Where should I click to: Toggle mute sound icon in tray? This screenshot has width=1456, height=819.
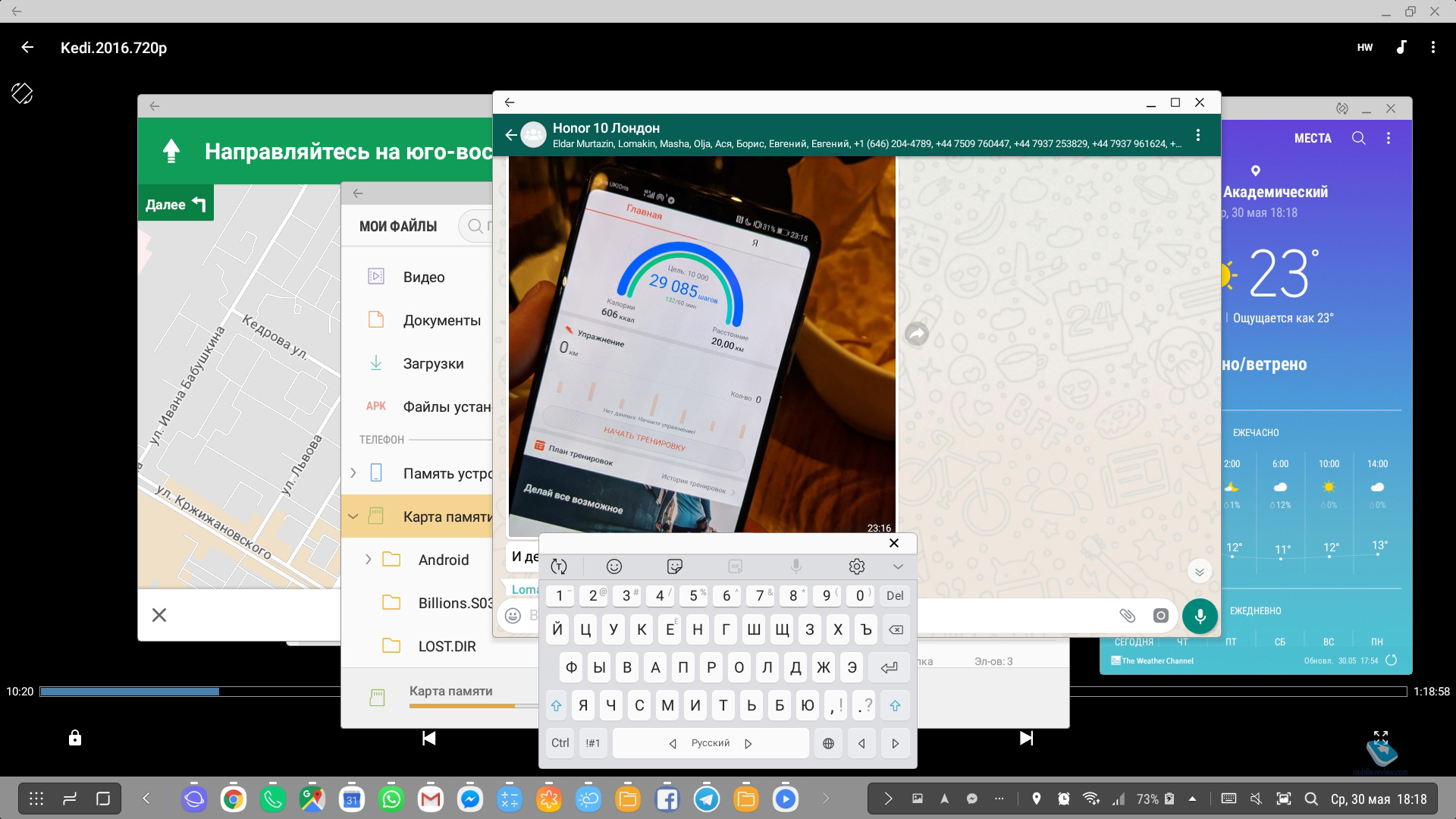pos(1256,799)
